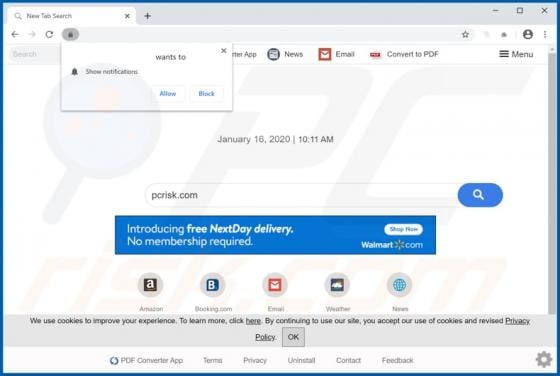Viewport: 560px width, 376px height.
Task: Open a new tab with the plus button
Action: click(148, 16)
